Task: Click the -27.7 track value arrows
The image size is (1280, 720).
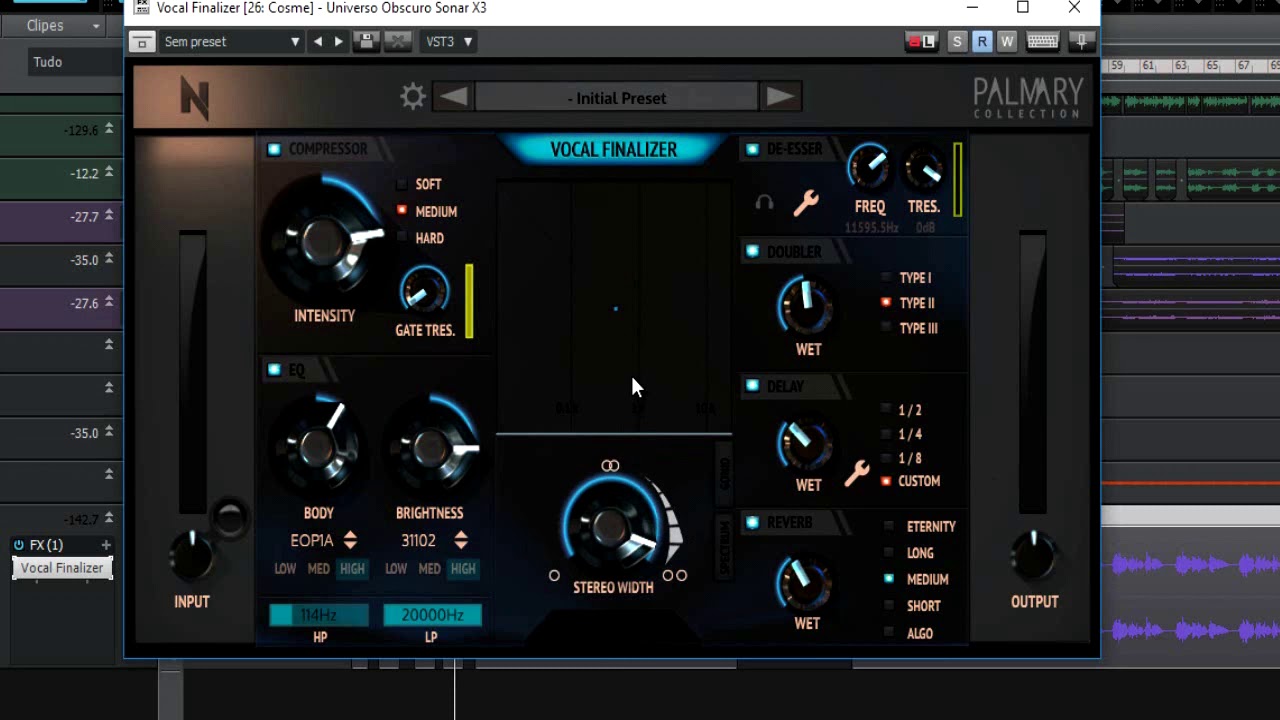Action: (109, 216)
